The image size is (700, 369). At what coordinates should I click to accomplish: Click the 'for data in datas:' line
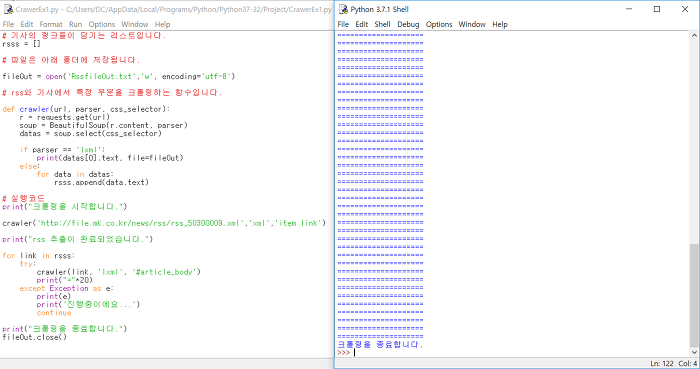pos(75,174)
